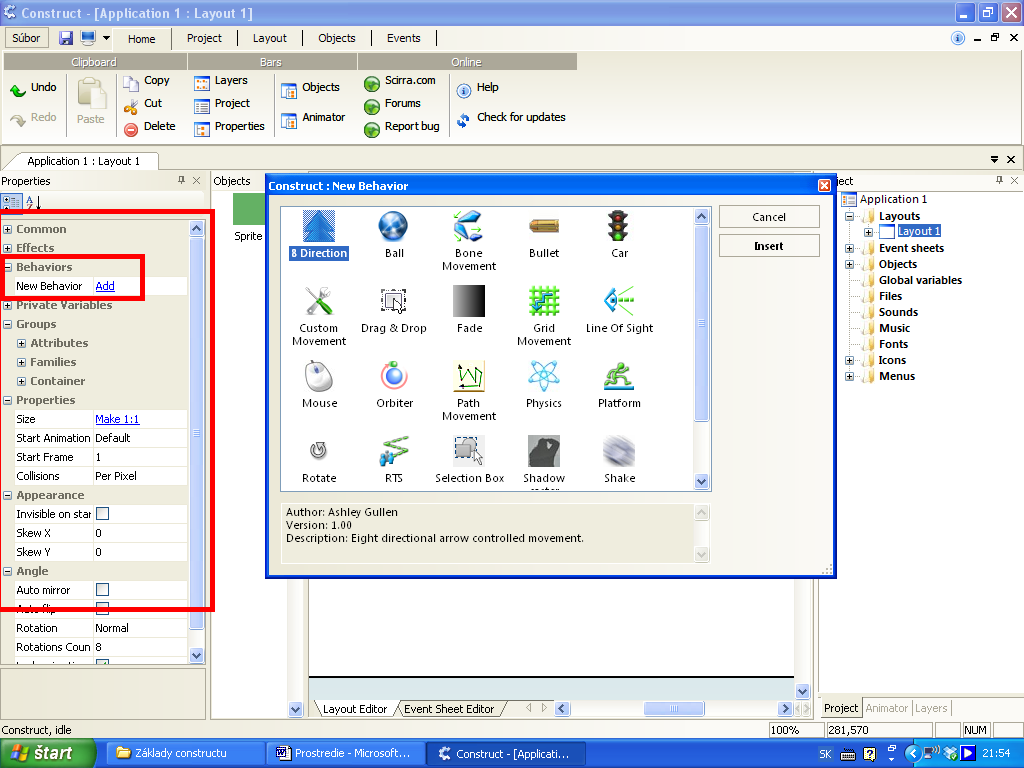Click the Drag & Drop behavior icon

394,303
